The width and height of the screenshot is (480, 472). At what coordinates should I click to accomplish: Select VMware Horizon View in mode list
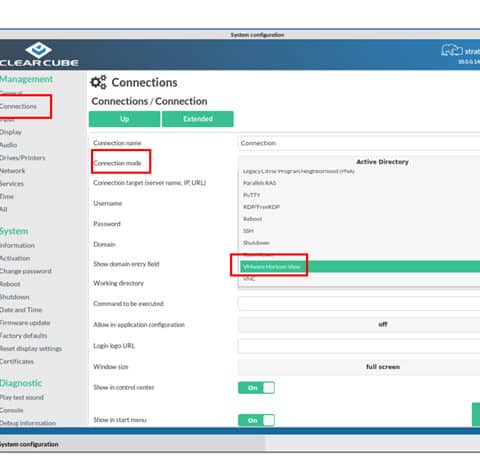tap(360, 267)
